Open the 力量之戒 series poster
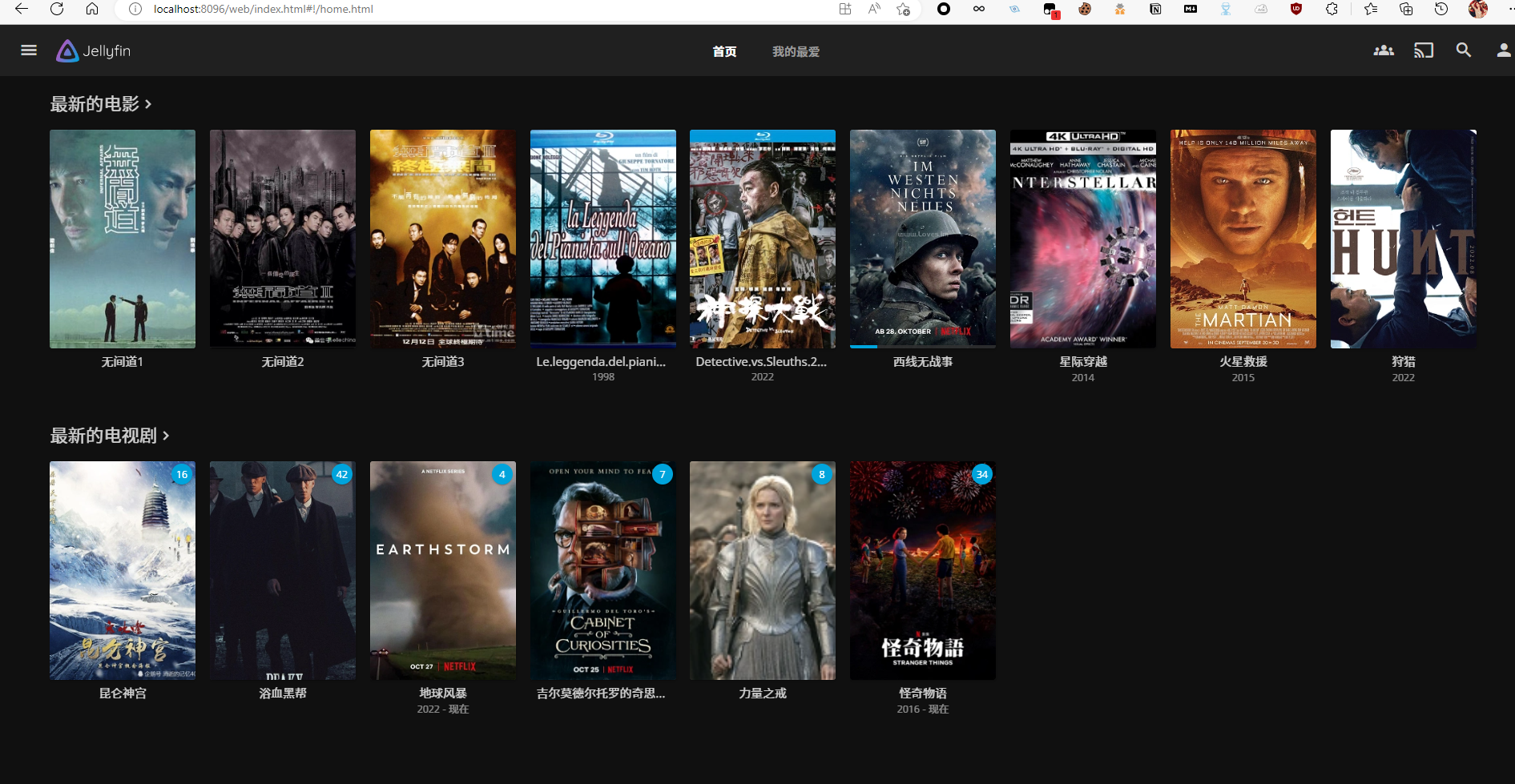Viewport: 1515px width, 784px height. point(763,570)
